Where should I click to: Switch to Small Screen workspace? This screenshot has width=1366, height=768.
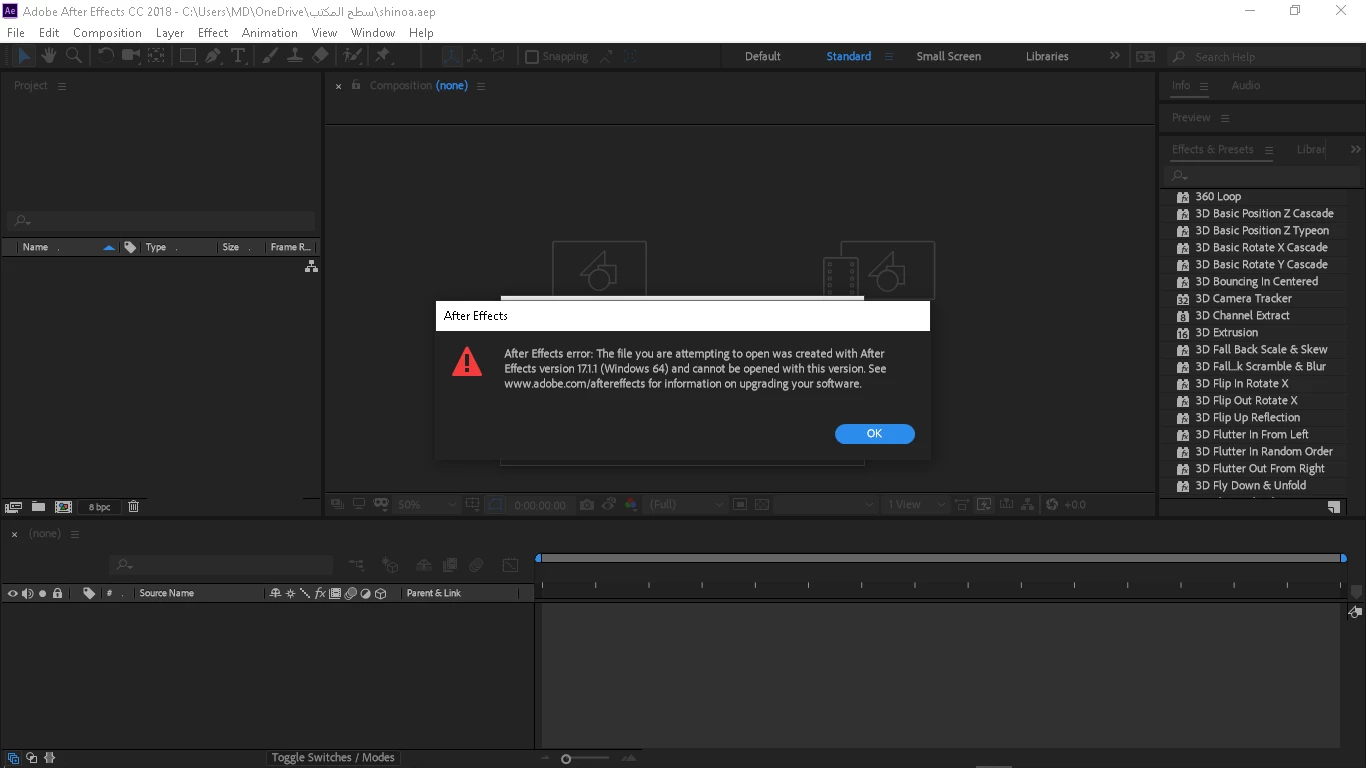(948, 56)
